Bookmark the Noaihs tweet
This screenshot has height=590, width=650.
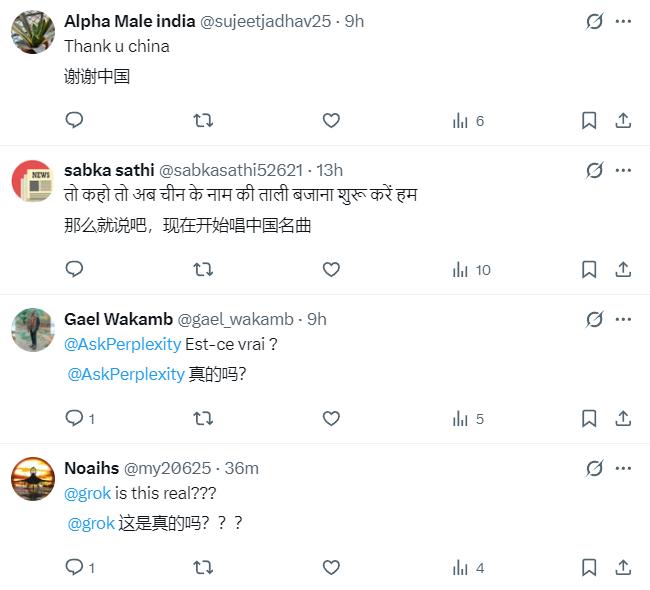pyautogui.click(x=589, y=568)
